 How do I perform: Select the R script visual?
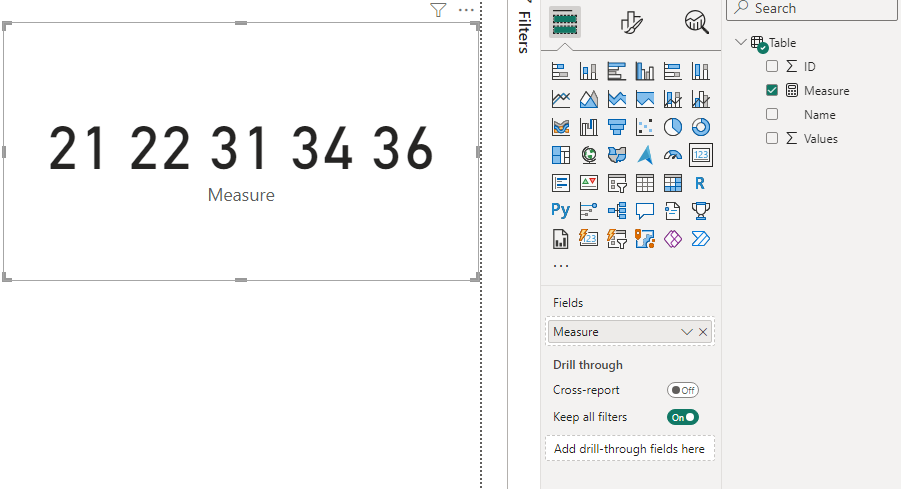700,183
